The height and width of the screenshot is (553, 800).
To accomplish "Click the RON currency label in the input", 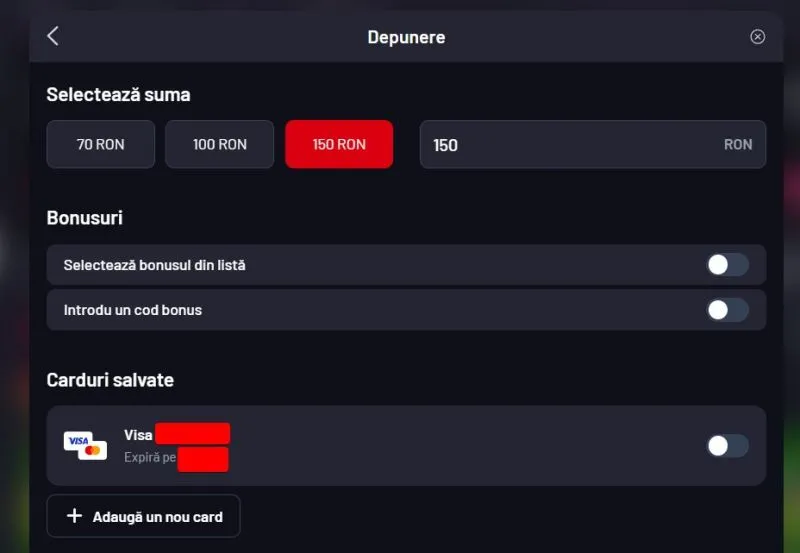I will pyautogui.click(x=738, y=144).
